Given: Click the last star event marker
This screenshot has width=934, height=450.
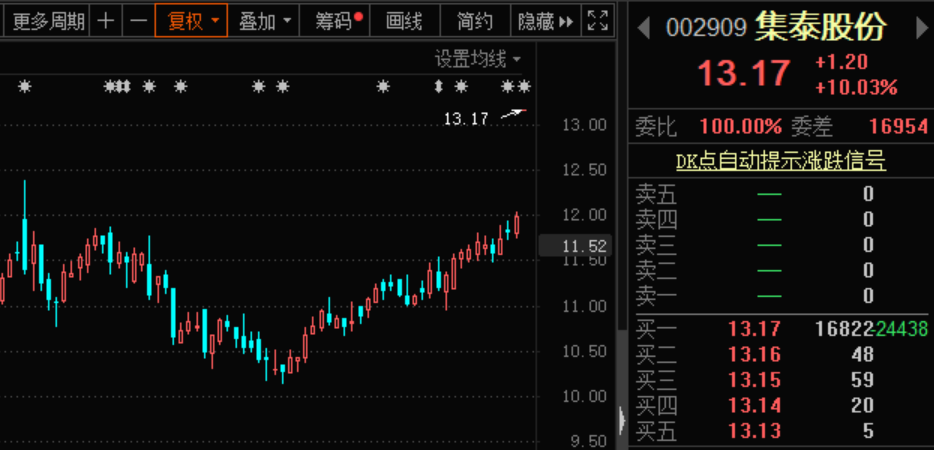Looking at the screenshot, I should pos(524,87).
